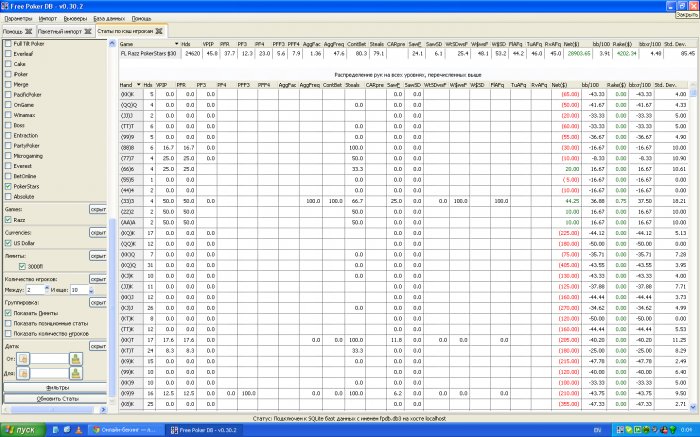Click the До date input field
The image size is (700, 437).
[x=49, y=373]
